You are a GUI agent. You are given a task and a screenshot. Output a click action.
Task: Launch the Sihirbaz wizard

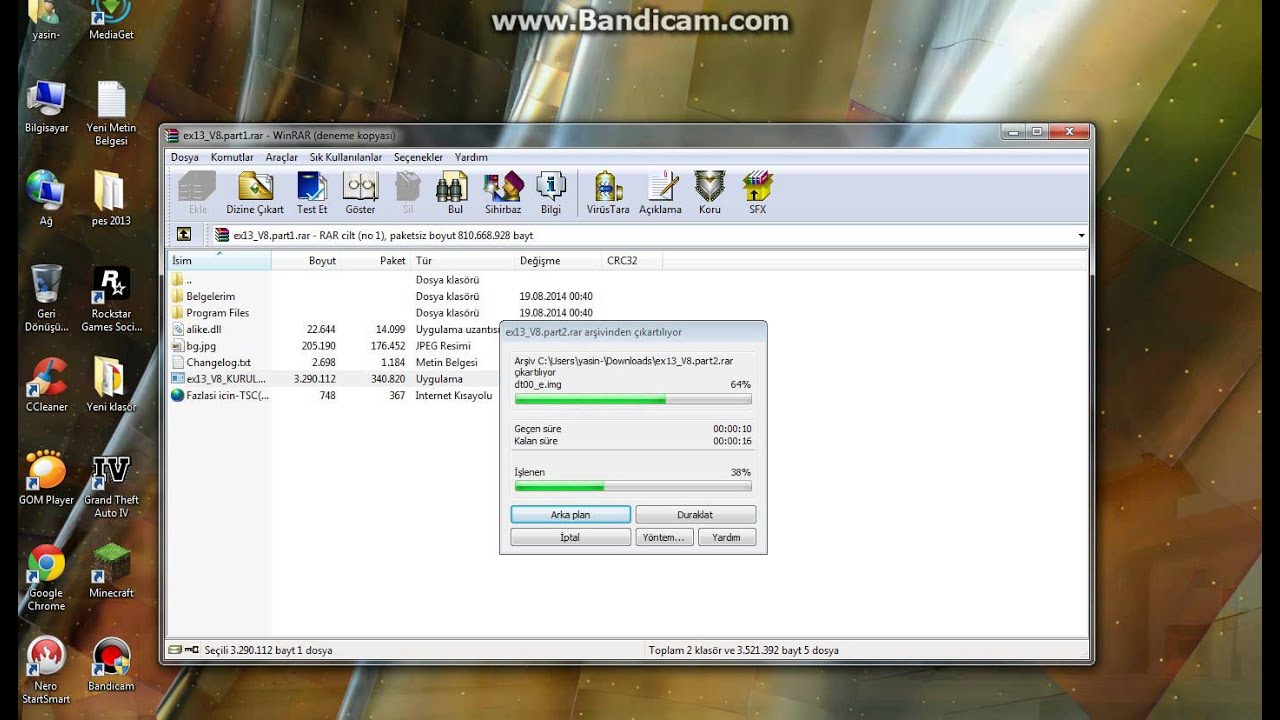pyautogui.click(x=503, y=193)
